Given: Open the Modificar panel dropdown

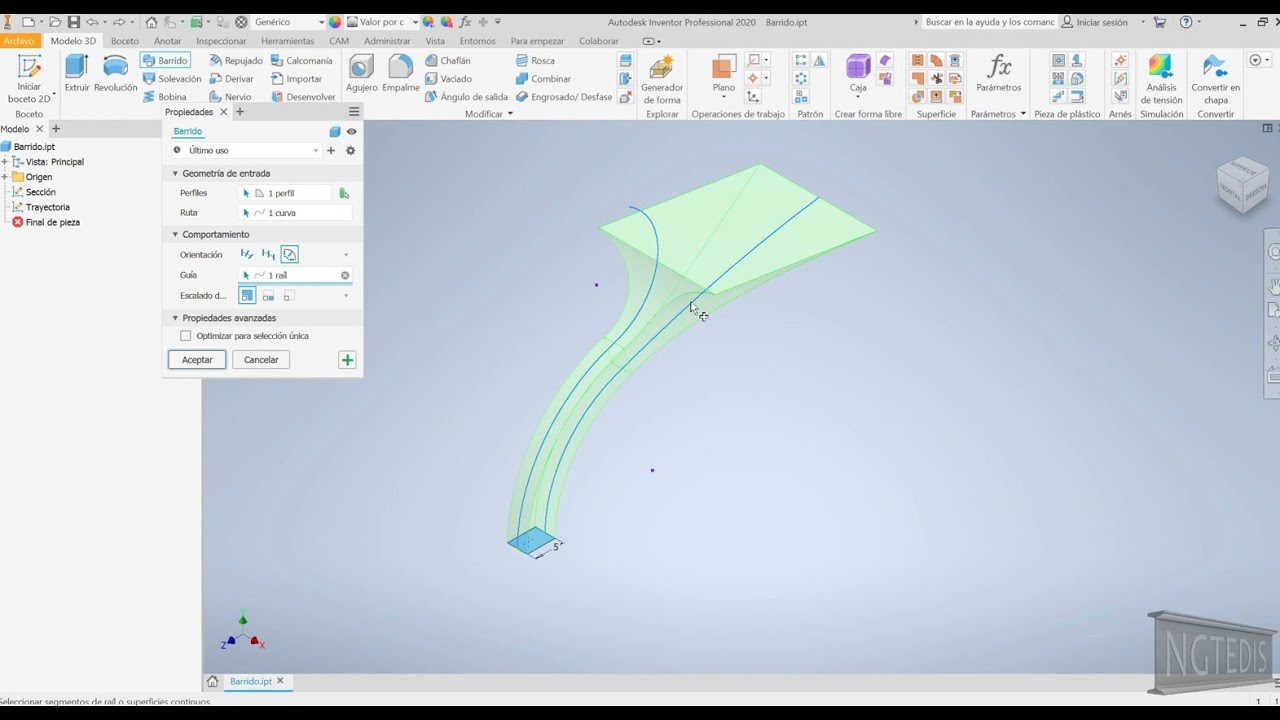Looking at the screenshot, I should coord(488,114).
